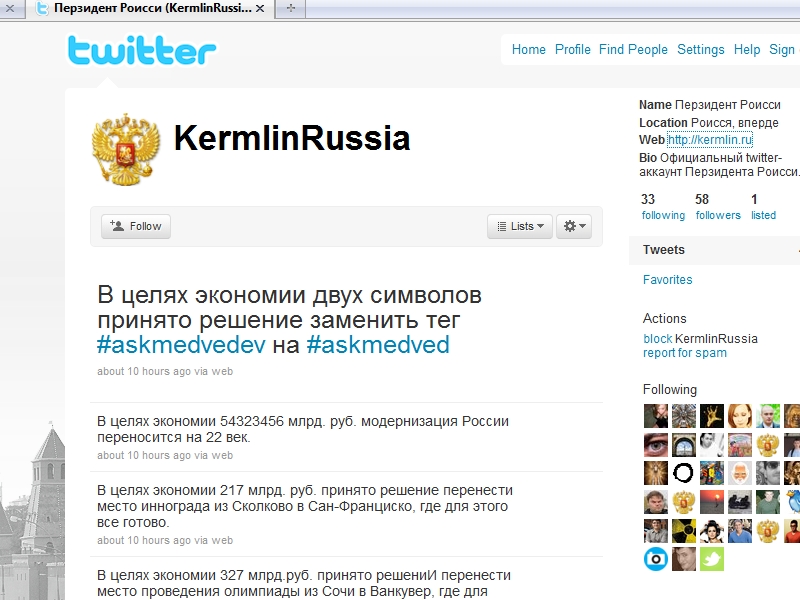Open the gear actions dropdown
Viewport: 800px width, 600px height.
[574, 226]
